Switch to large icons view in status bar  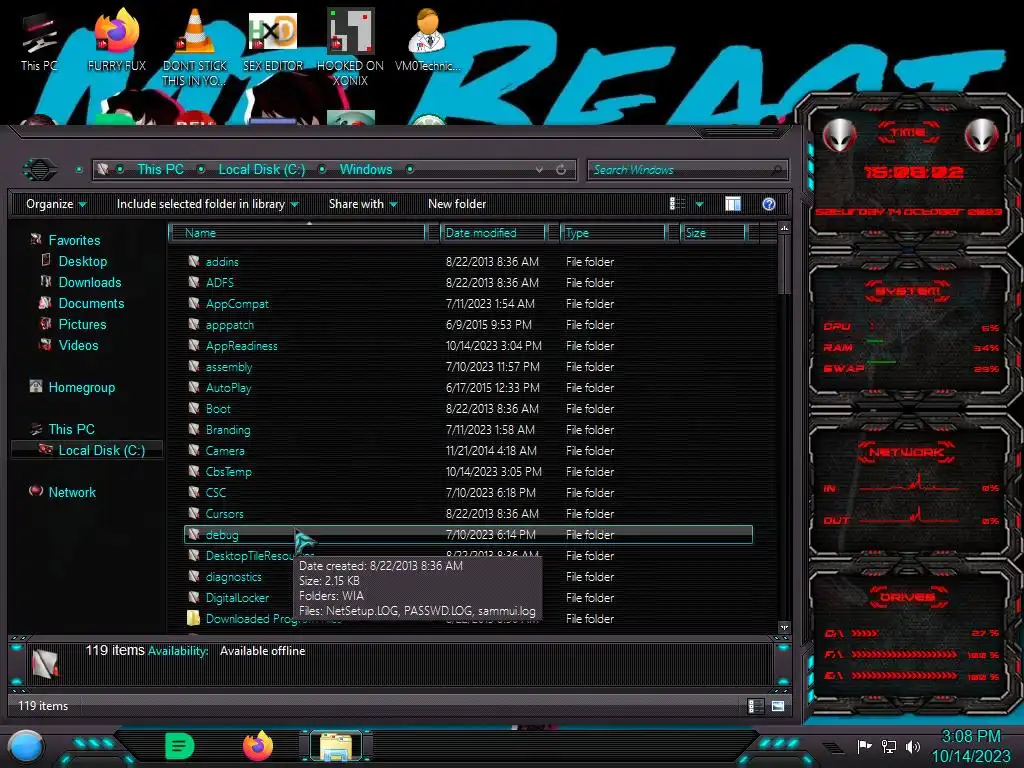point(778,706)
